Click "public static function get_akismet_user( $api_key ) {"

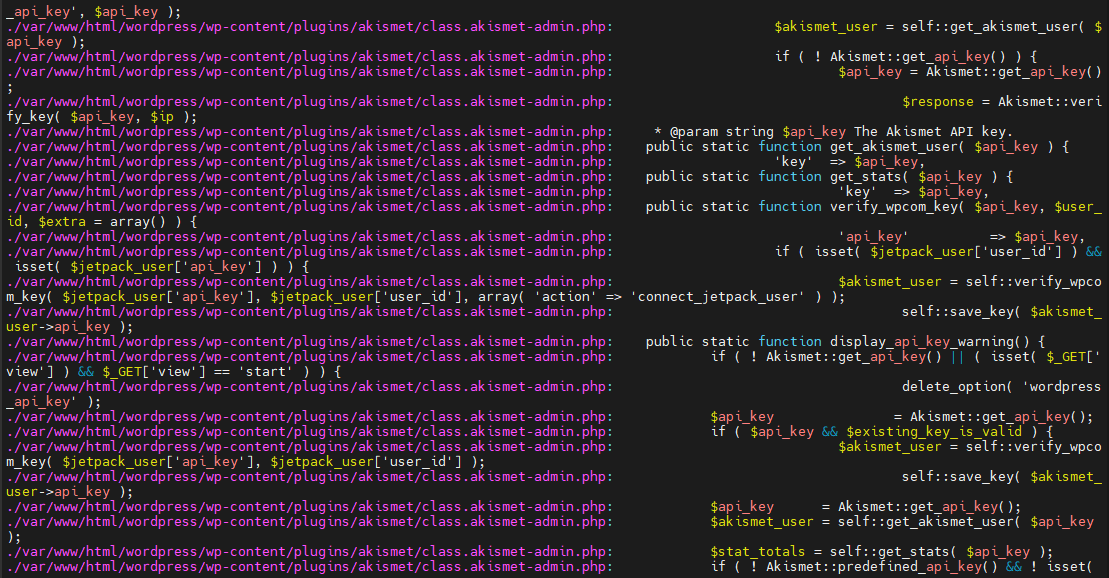click(857, 146)
